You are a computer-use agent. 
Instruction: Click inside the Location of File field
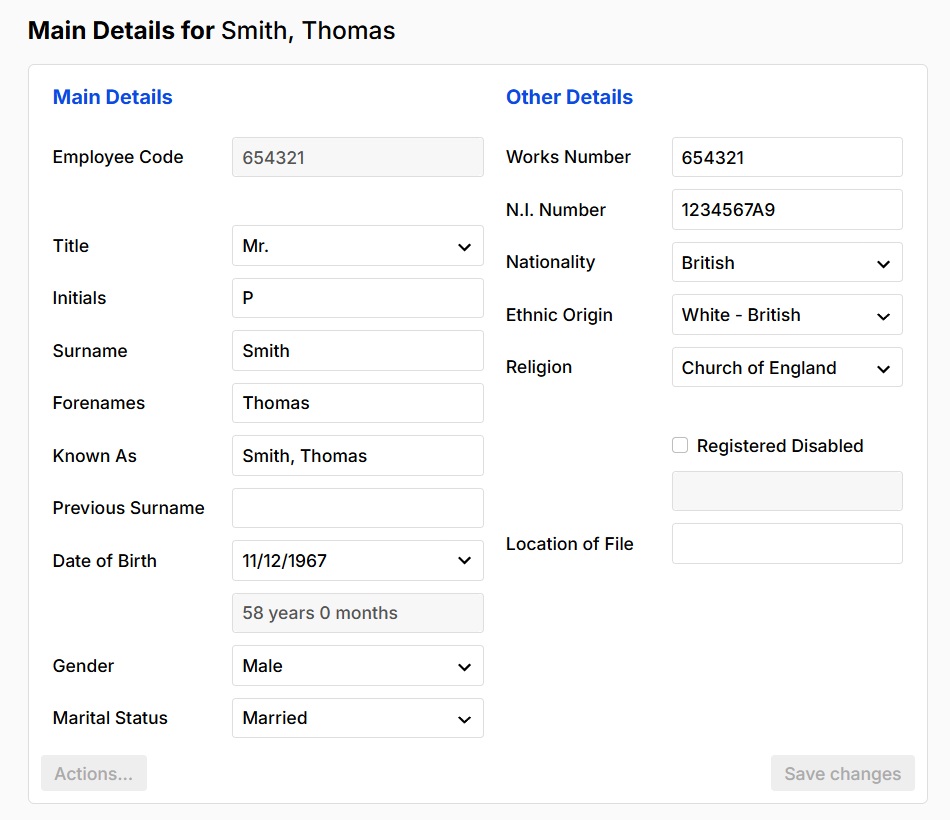(x=786, y=543)
